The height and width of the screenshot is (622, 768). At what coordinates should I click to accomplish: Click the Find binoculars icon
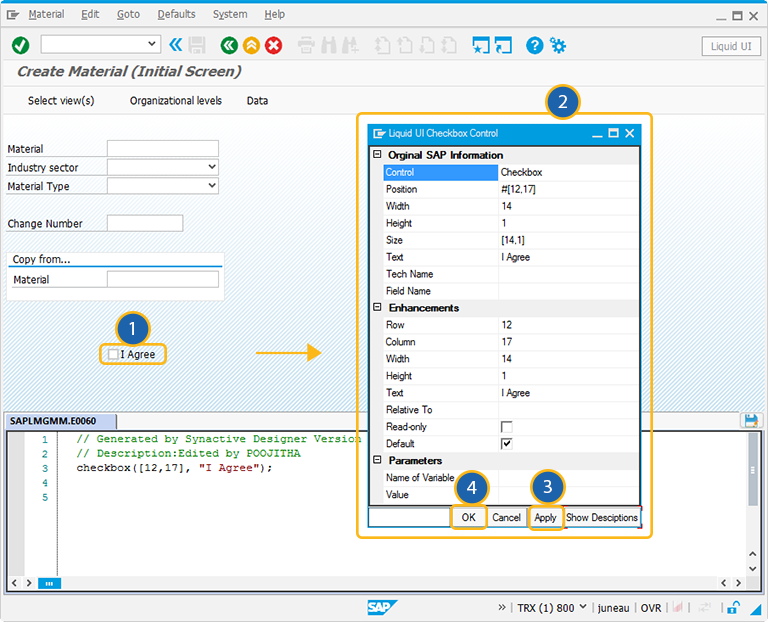(x=329, y=46)
